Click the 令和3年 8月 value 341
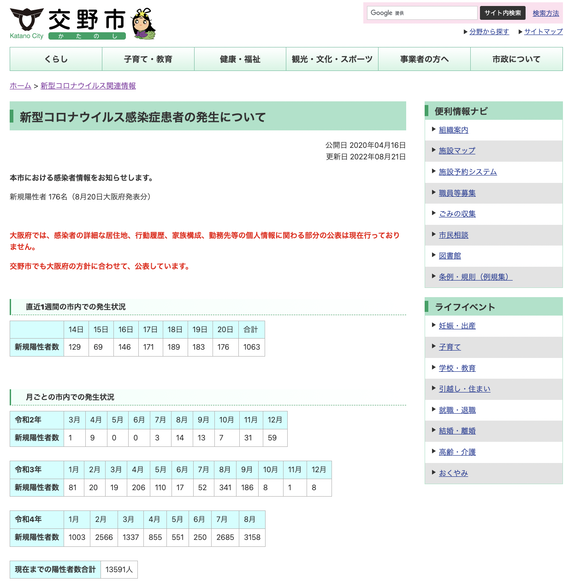This screenshot has width=580, height=586. 225,487
